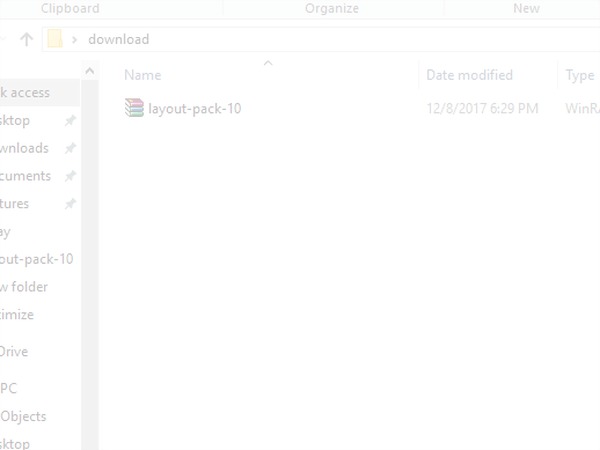Select the layout-pack-10 file name
This screenshot has width=600, height=450.
(195, 109)
